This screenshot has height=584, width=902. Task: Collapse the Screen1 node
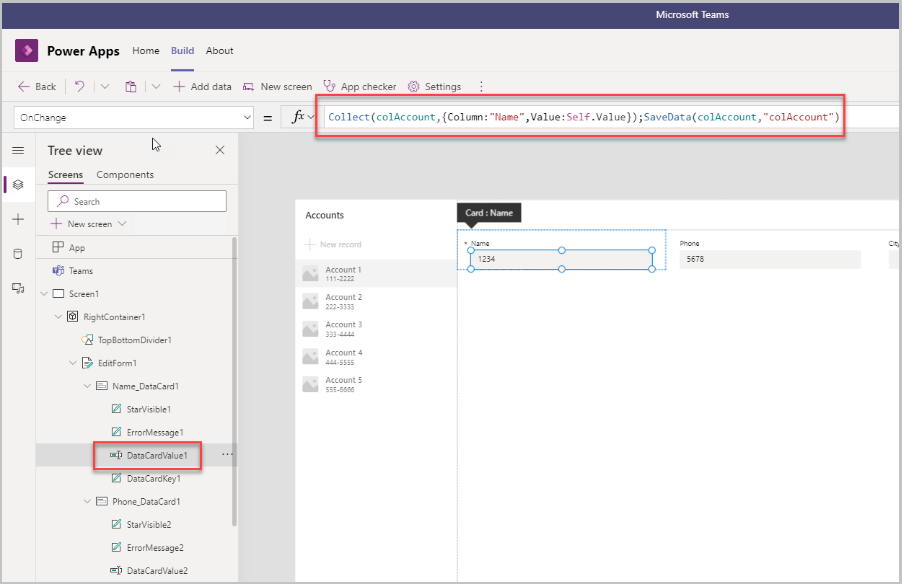44,294
